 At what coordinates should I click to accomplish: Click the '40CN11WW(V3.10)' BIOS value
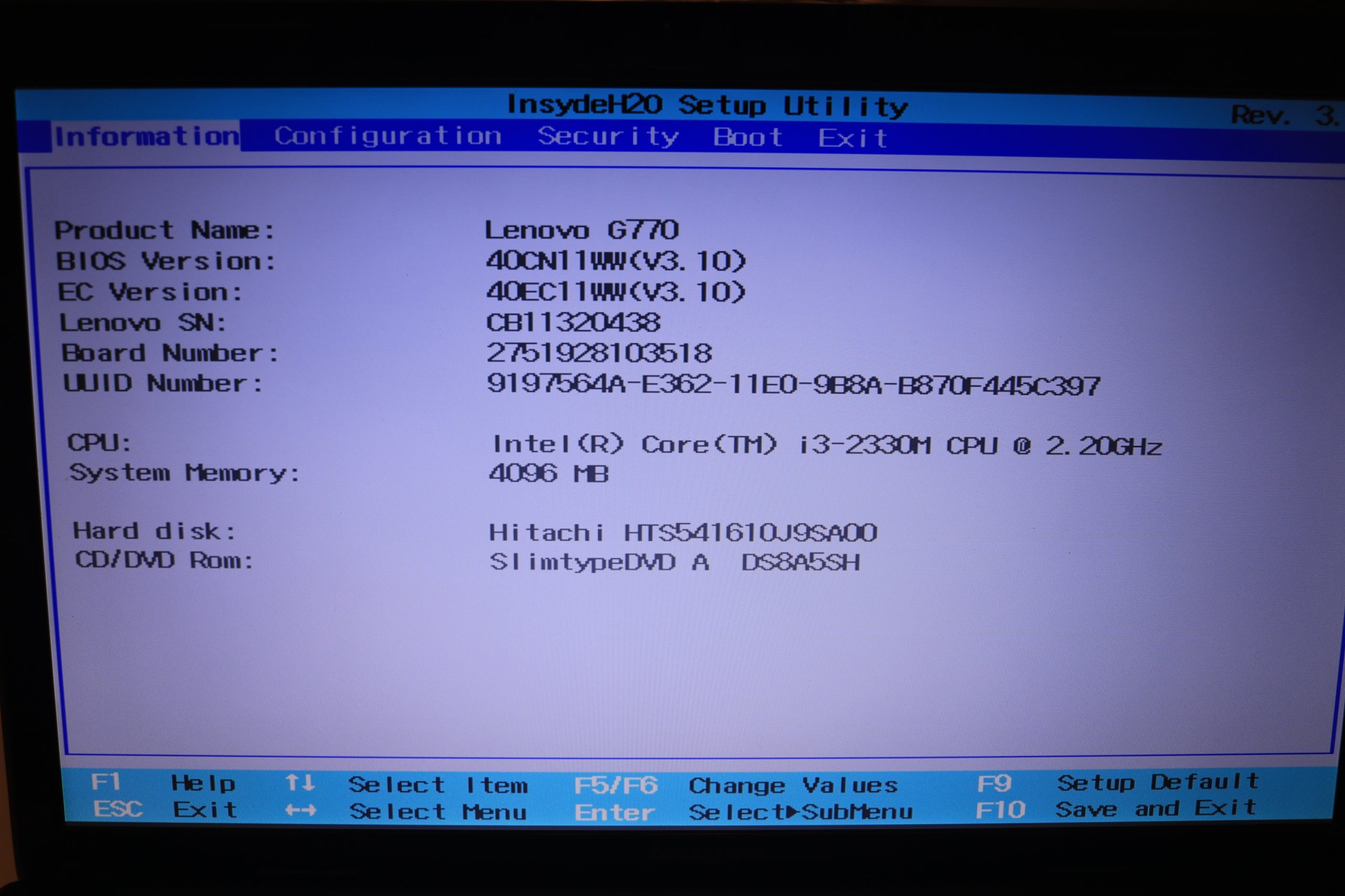[x=616, y=261]
